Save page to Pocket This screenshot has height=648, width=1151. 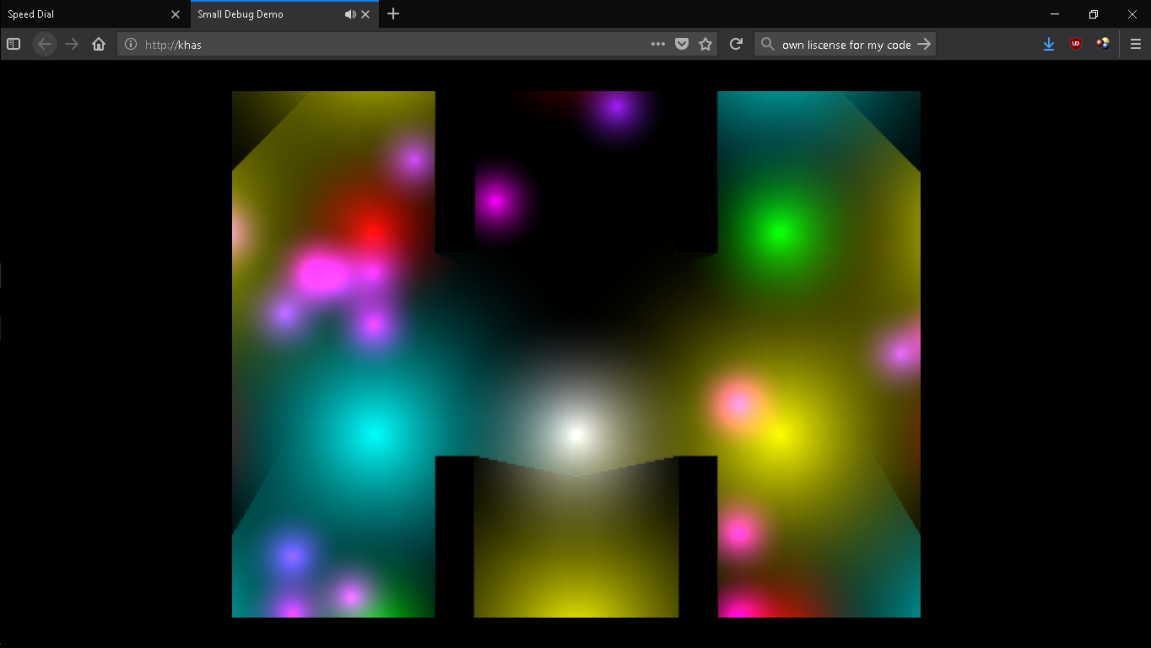(682, 44)
